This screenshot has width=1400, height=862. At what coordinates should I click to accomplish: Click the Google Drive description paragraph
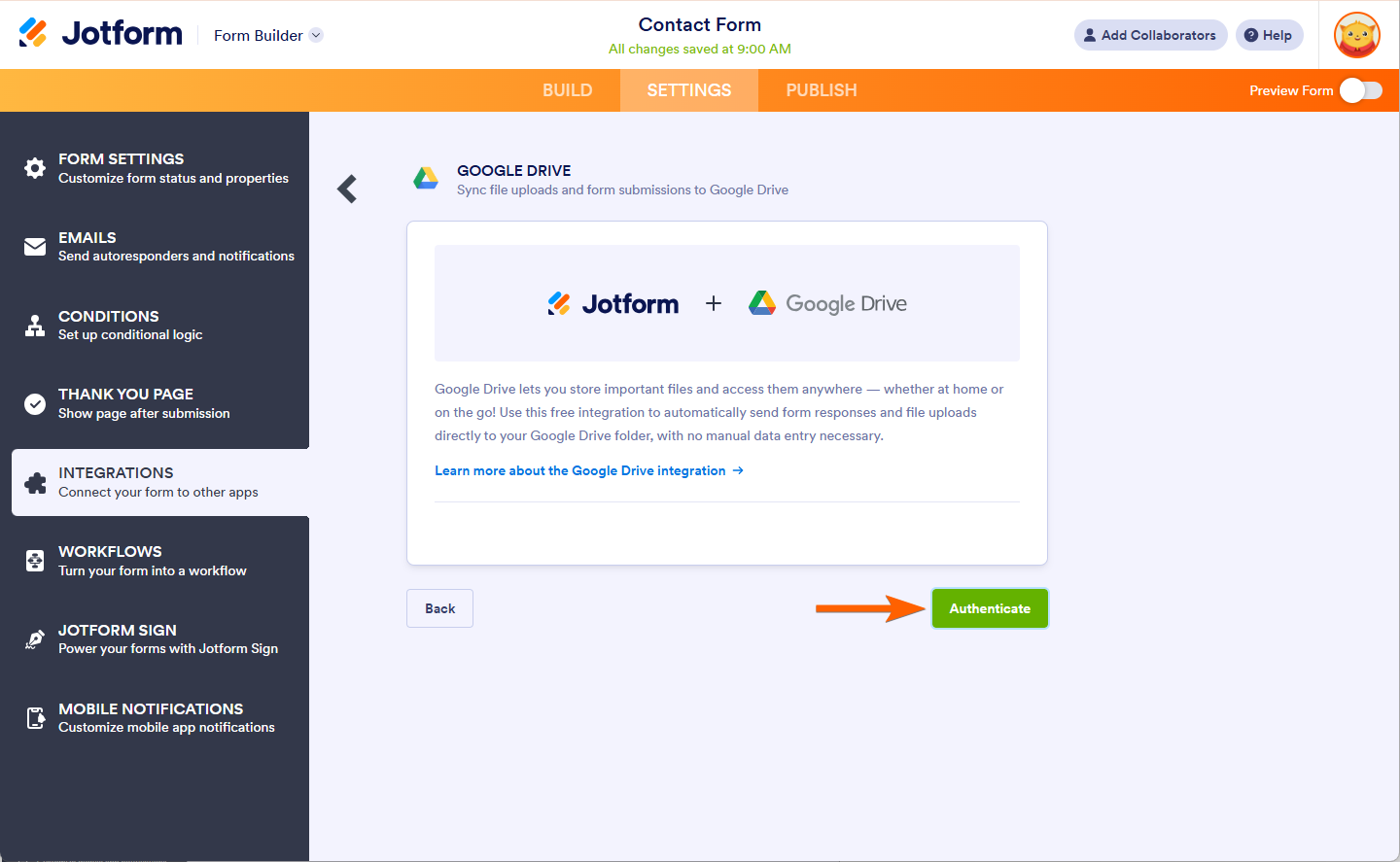tap(719, 412)
